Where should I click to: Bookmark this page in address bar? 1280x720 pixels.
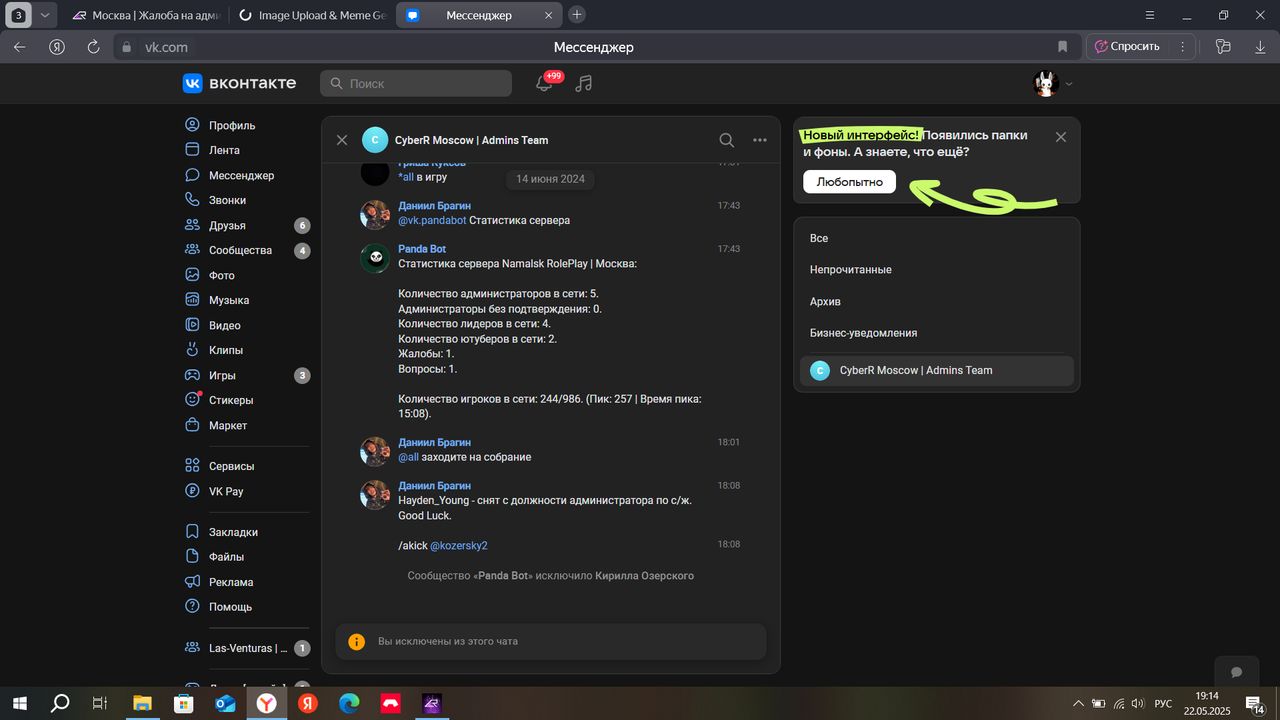click(x=1063, y=47)
